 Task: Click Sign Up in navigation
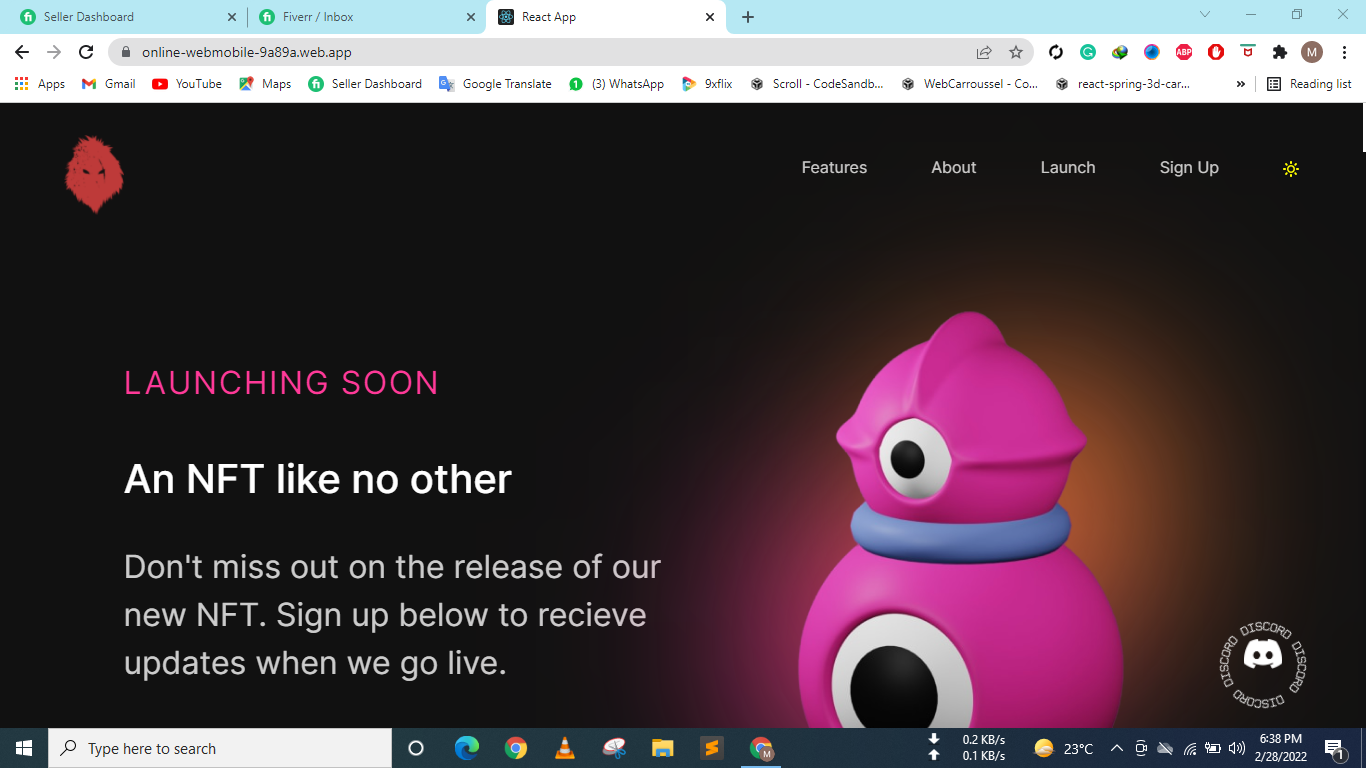[x=1188, y=168]
